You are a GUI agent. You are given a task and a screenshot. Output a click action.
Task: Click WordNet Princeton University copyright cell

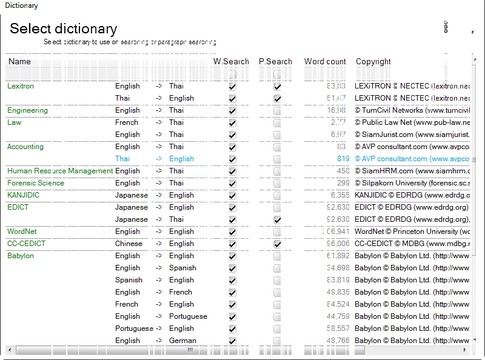pos(412,231)
